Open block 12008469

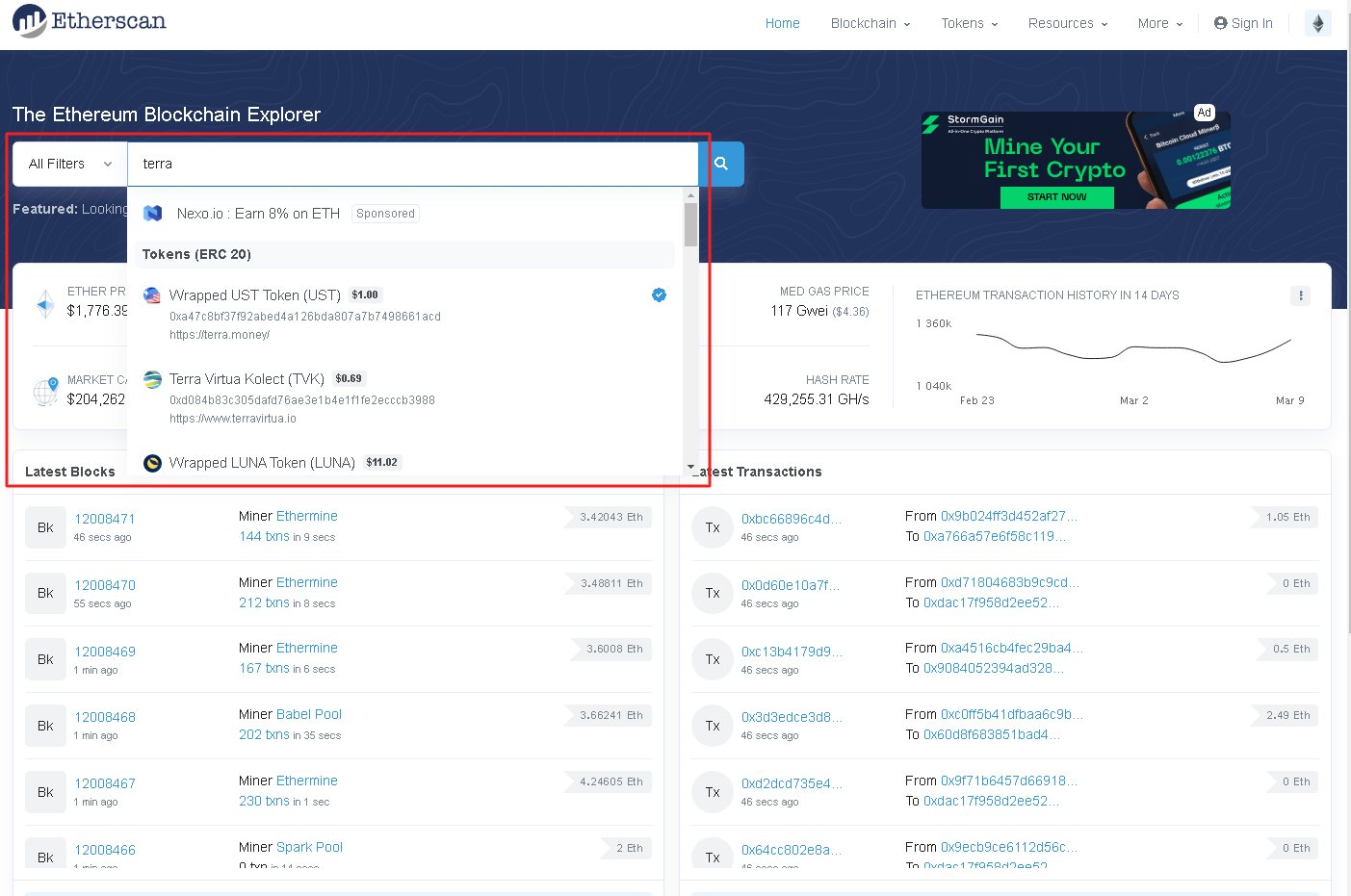tap(105, 652)
